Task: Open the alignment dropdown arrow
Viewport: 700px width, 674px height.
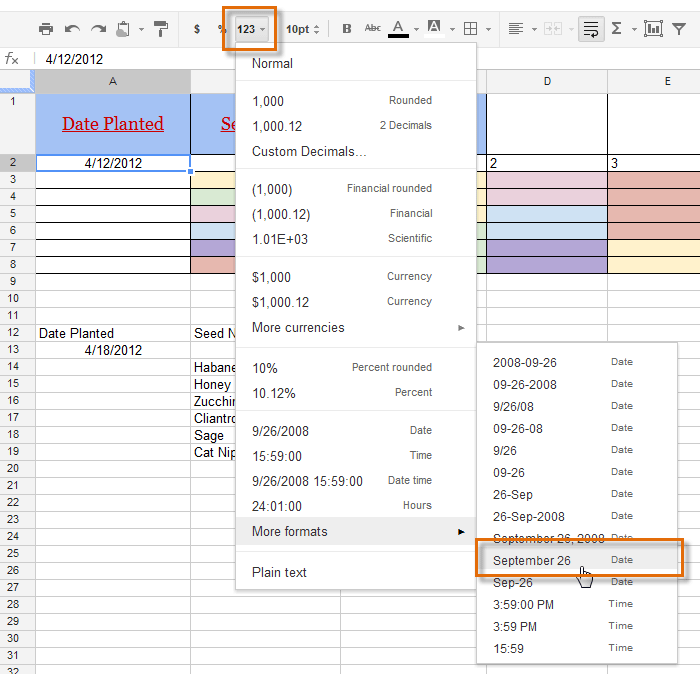Action: [534, 29]
